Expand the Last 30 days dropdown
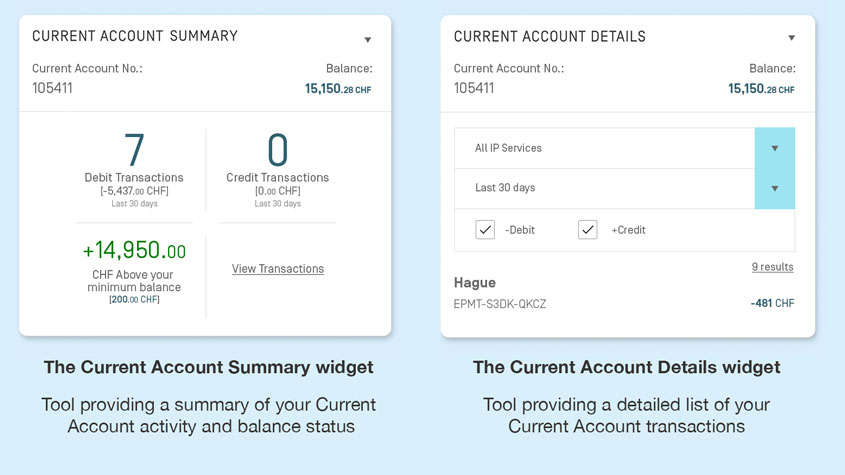This screenshot has width=845, height=475. (x=774, y=188)
